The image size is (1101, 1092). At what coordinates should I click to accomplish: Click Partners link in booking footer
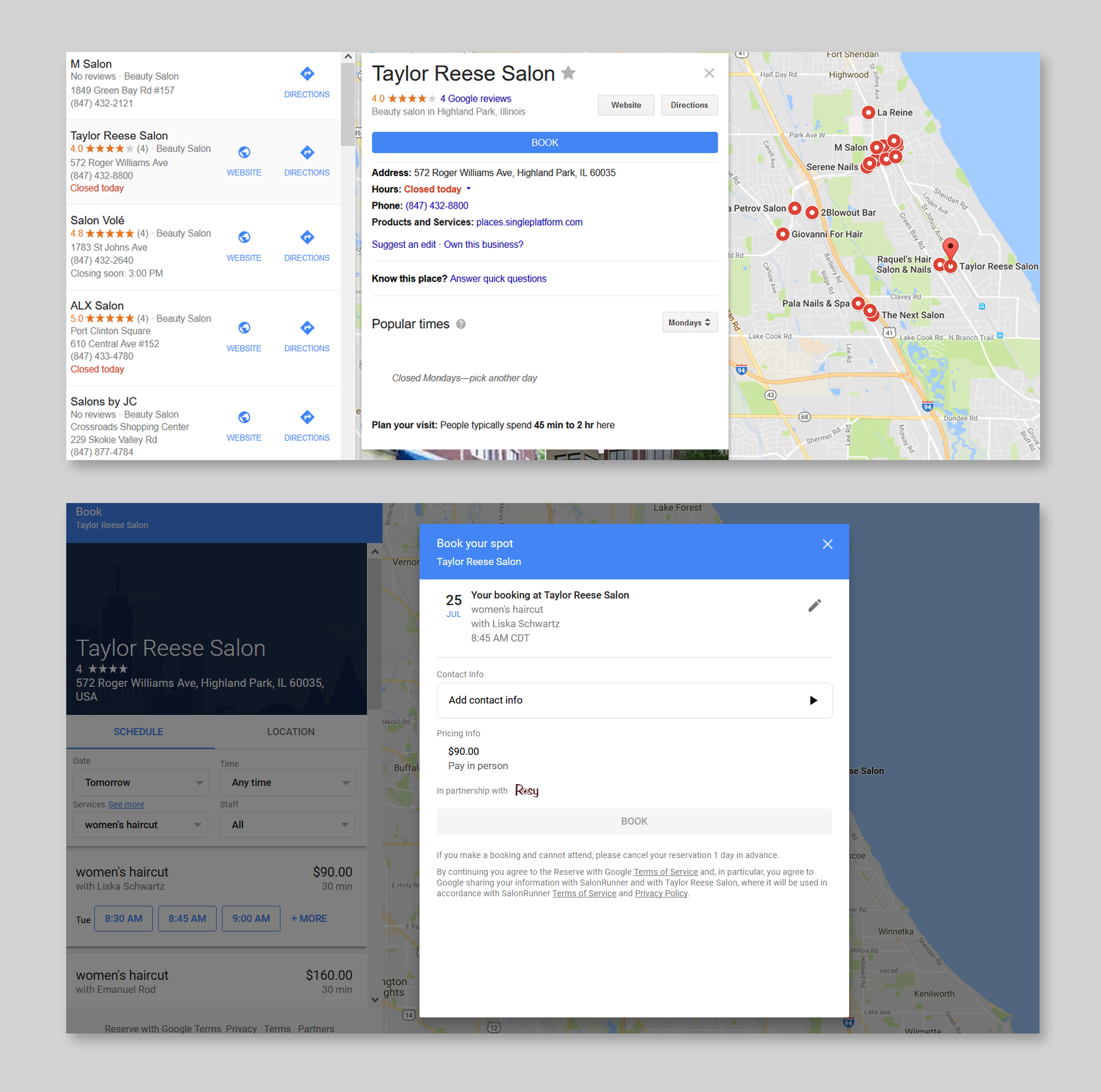(x=316, y=1029)
